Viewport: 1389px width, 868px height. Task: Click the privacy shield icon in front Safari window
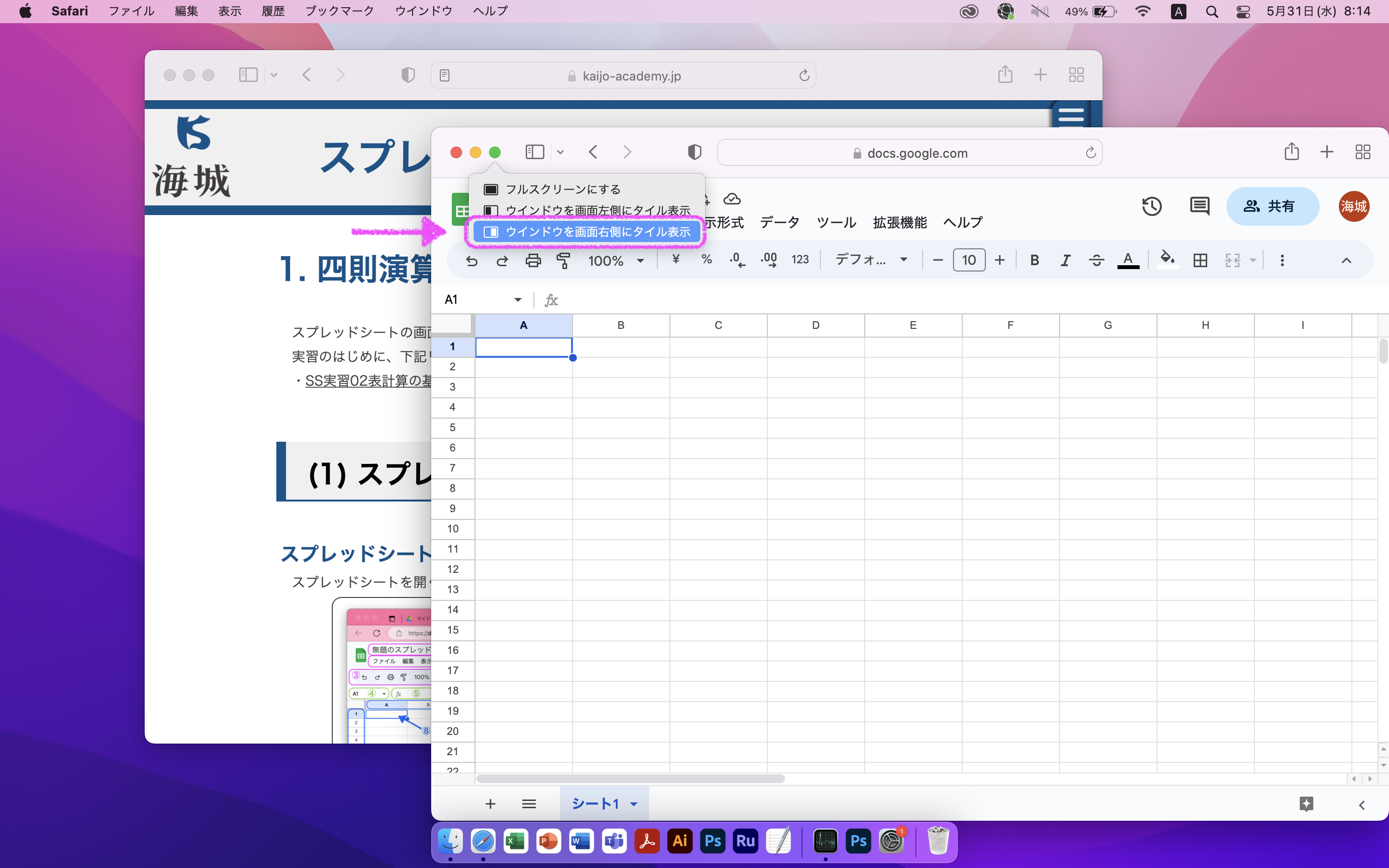coord(694,152)
